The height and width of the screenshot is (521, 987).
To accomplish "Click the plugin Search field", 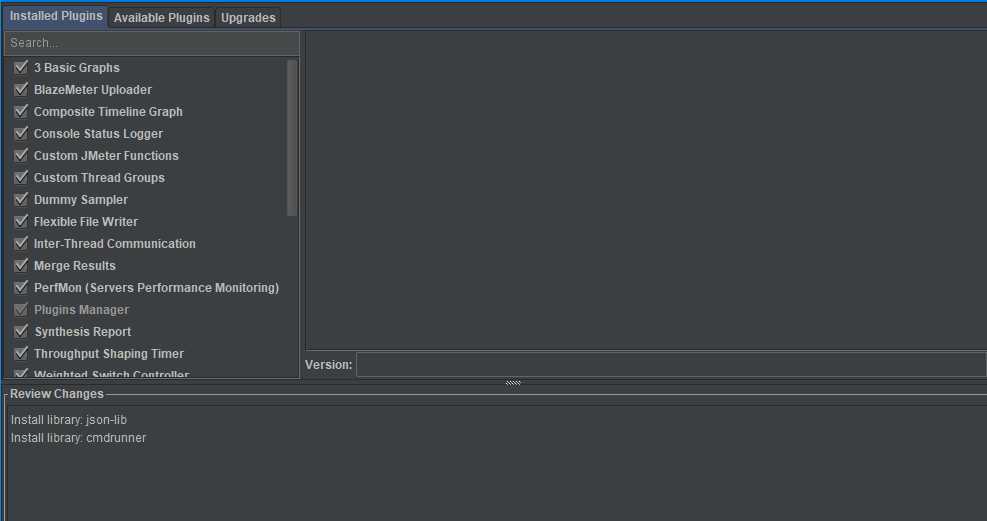I will (x=152, y=43).
